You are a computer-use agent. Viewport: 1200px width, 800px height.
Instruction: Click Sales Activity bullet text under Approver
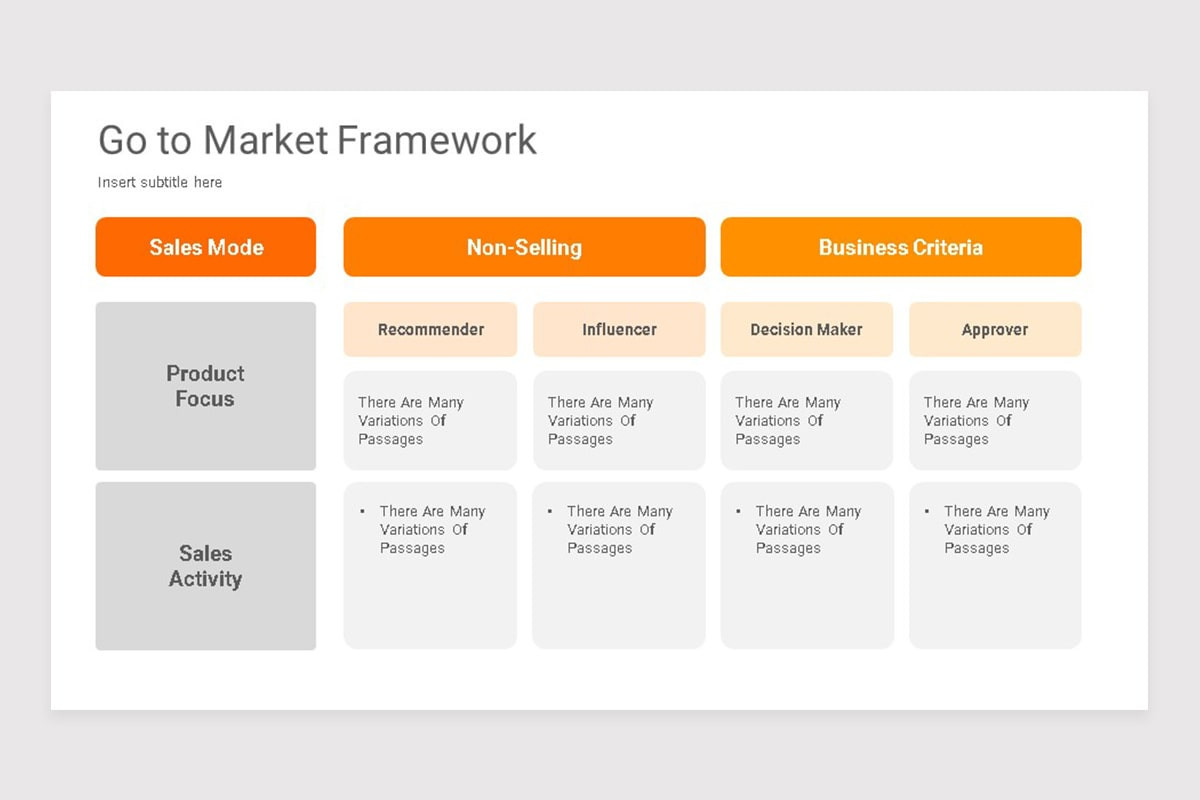pos(997,530)
